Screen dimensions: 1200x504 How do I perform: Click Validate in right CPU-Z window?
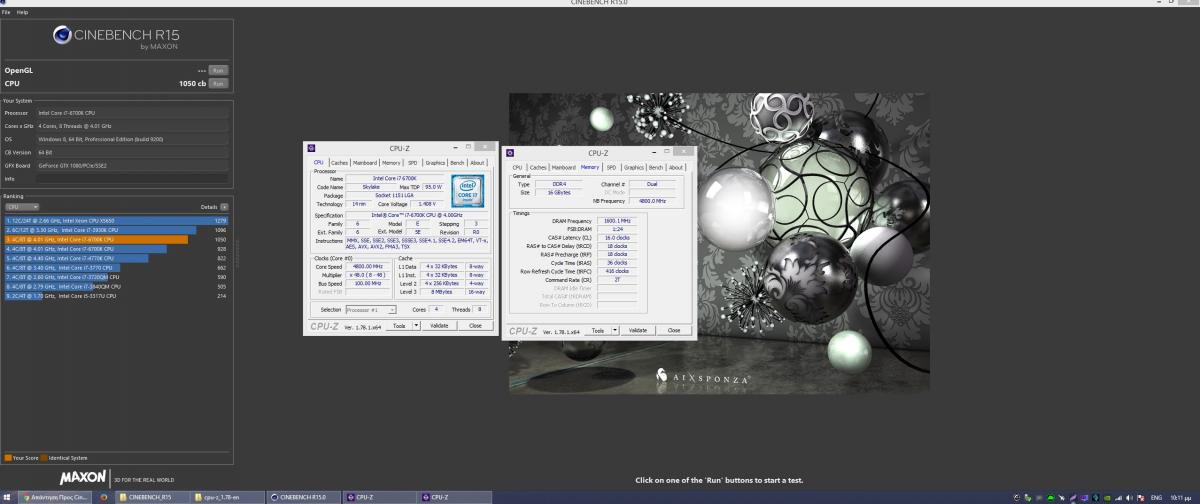(636, 330)
